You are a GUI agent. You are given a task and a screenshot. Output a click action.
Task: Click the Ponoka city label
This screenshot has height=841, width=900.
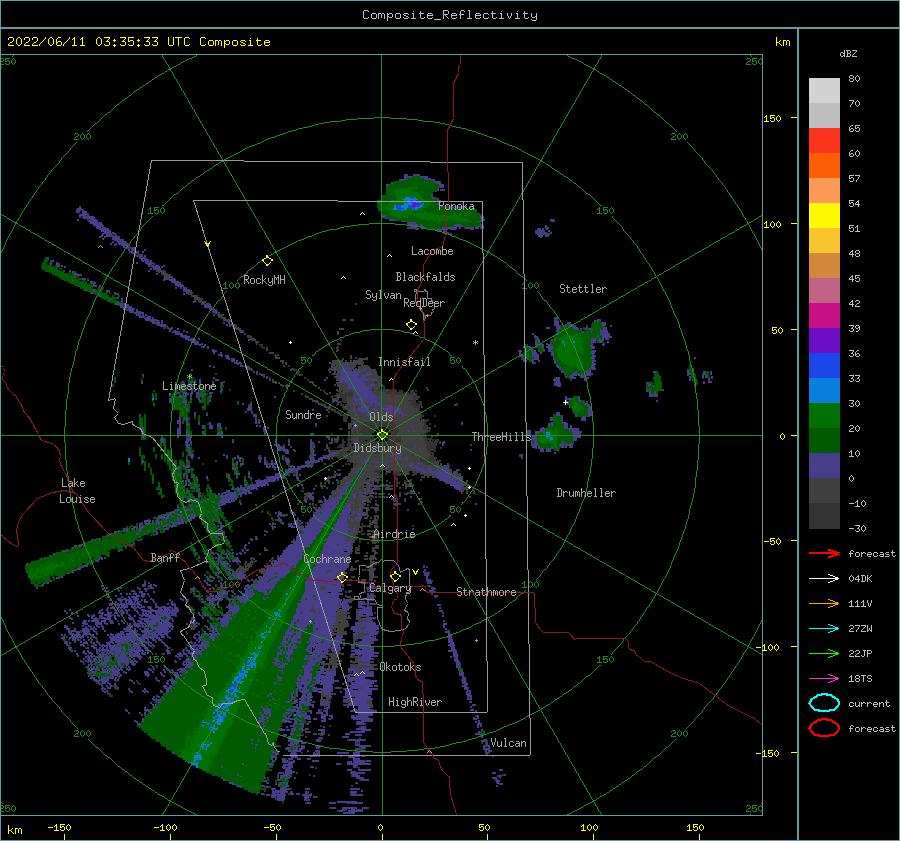pyautogui.click(x=456, y=206)
